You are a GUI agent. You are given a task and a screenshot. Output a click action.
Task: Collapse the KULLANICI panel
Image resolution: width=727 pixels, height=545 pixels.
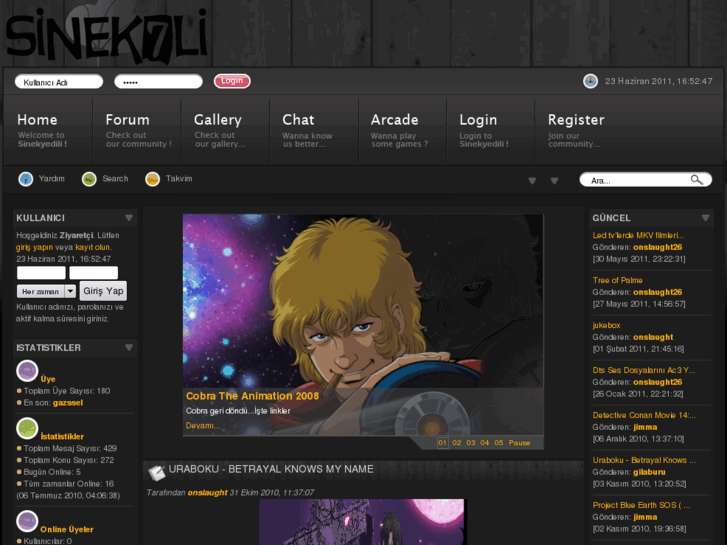click(129, 218)
